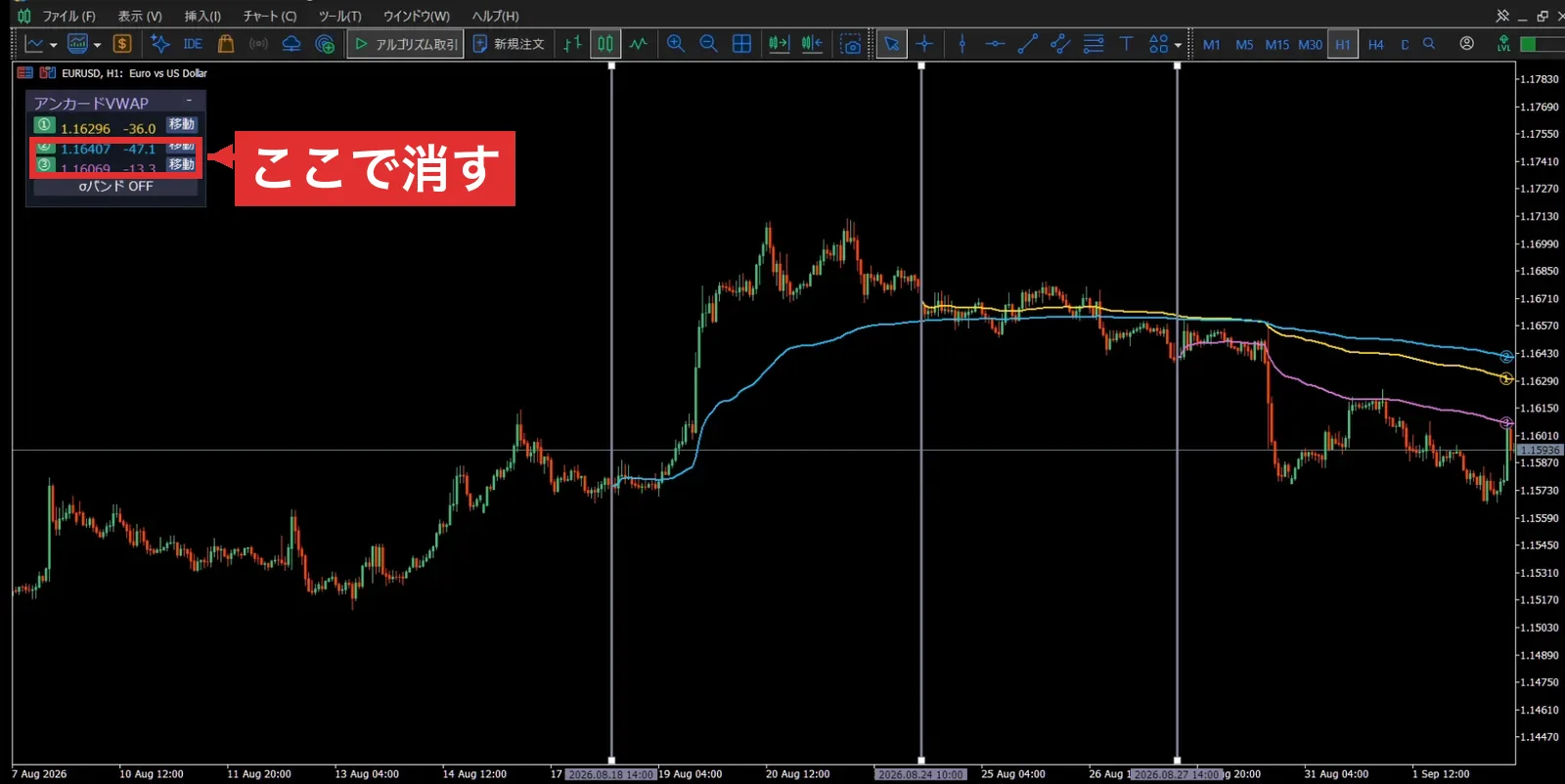Select the text label tool
This screenshot has height=784, width=1565.
(1127, 44)
